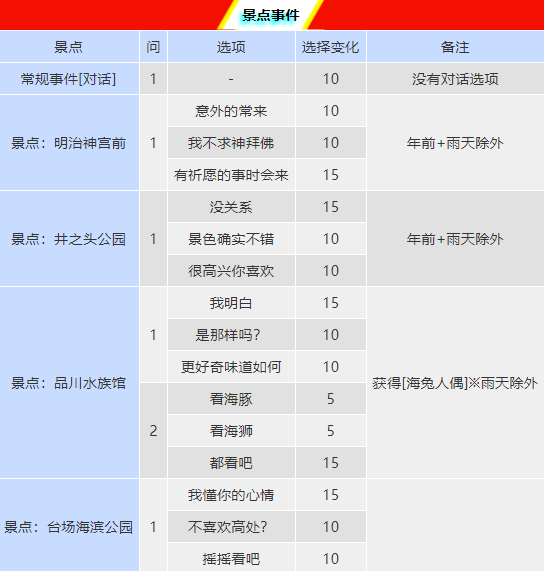Click value 10 beside 景色确实不错
This screenshot has height=571, width=544.
pos(331,239)
